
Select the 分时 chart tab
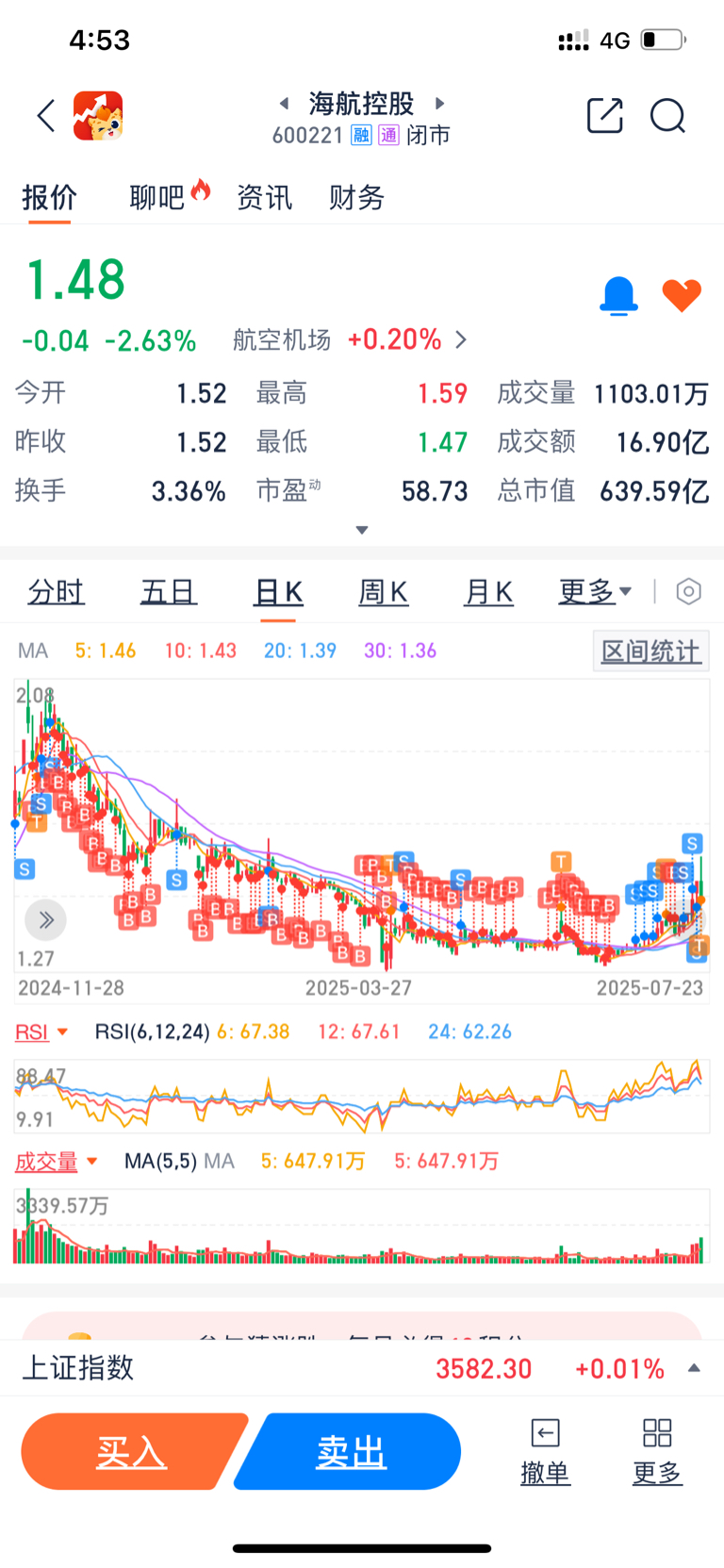(x=57, y=592)
